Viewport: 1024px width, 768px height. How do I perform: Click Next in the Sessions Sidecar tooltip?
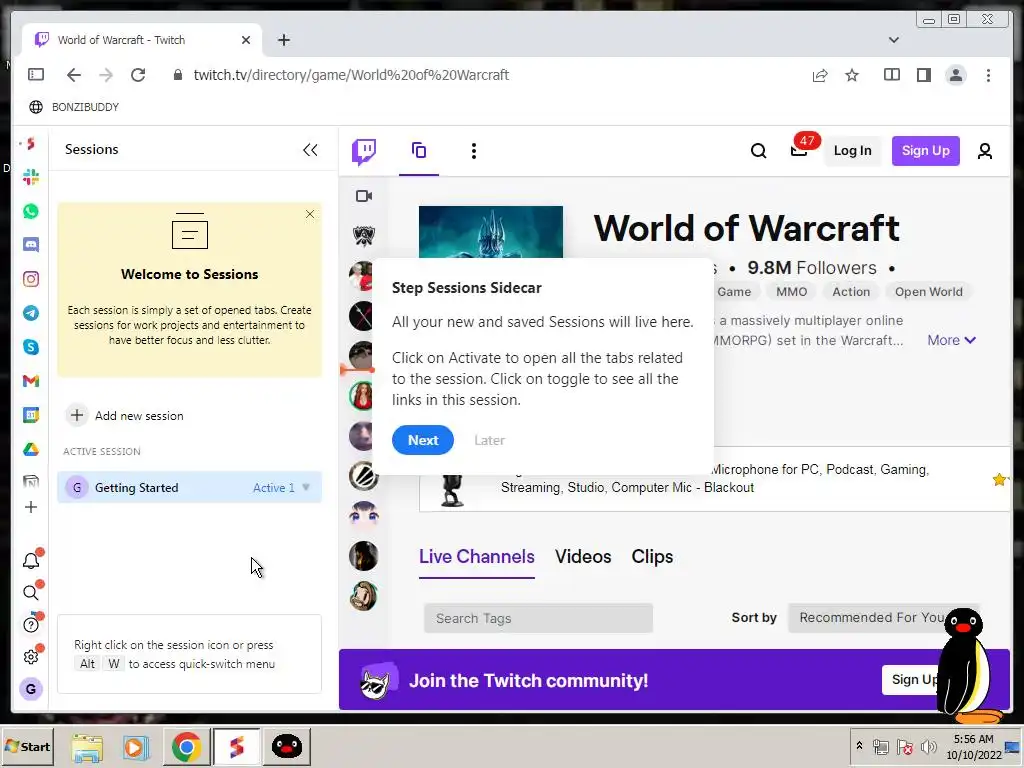(423, 440)
